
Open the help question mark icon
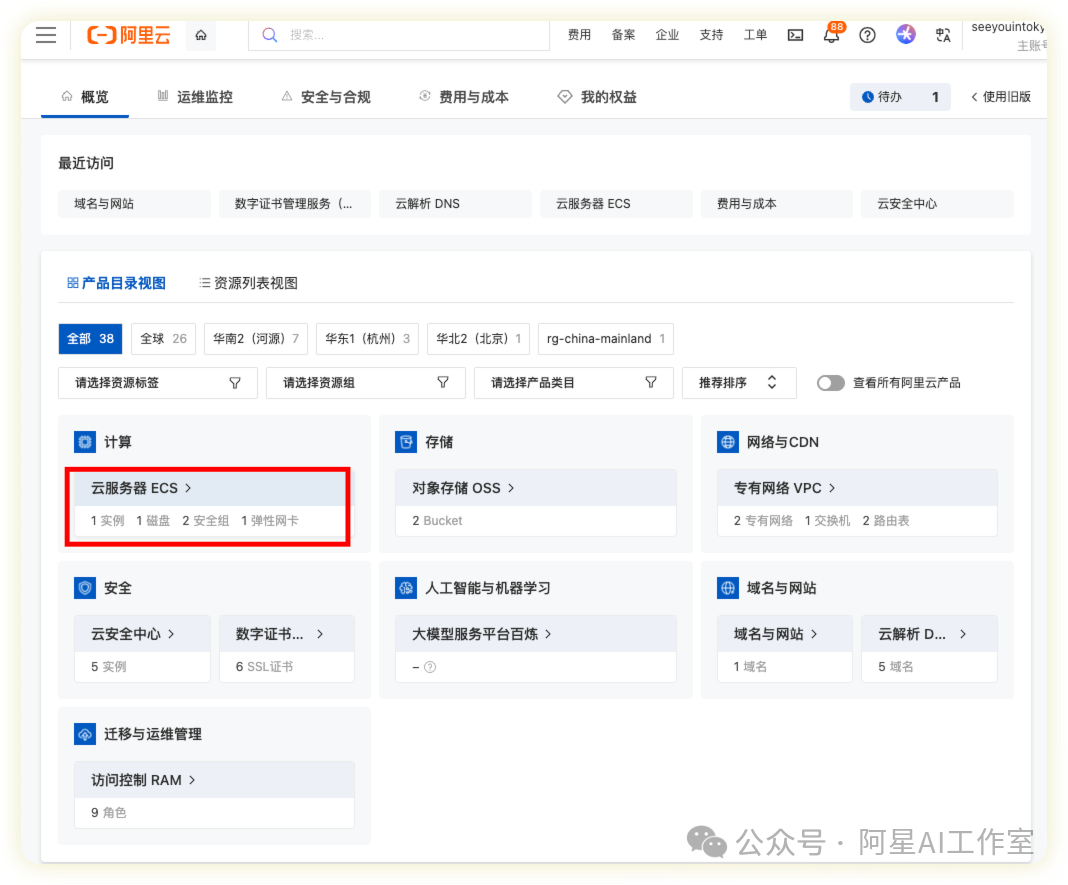coord(867,35)
